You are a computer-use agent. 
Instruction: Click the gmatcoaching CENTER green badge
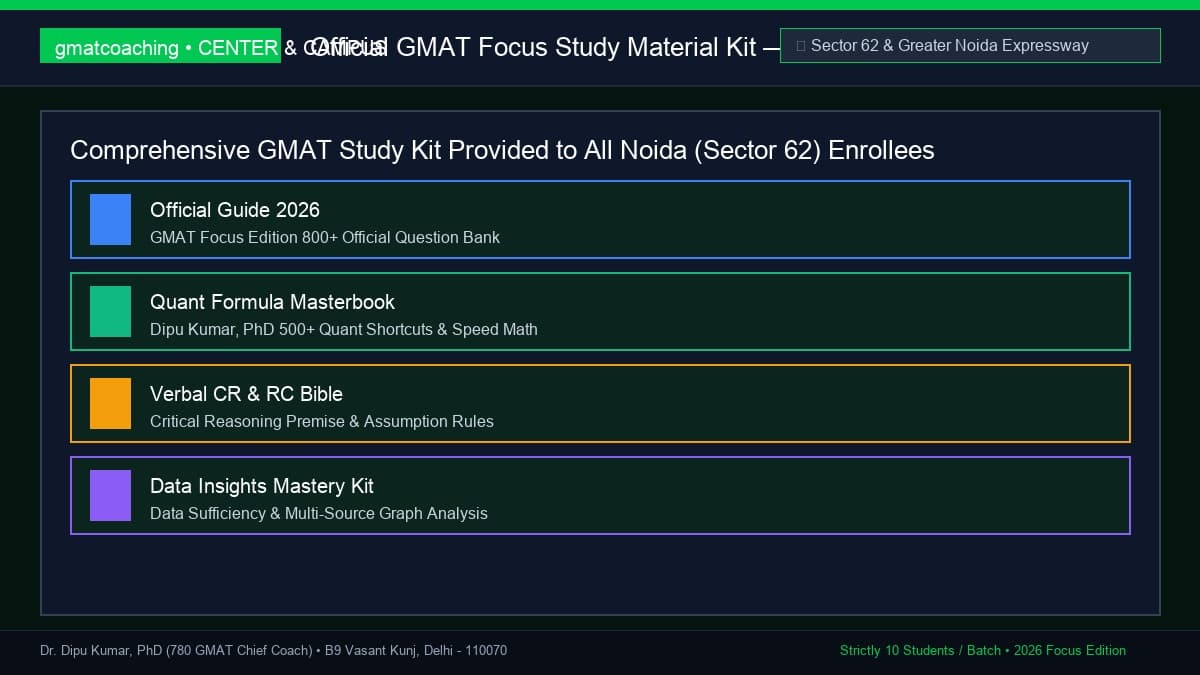pyautogui.click(x=160, y=46)
